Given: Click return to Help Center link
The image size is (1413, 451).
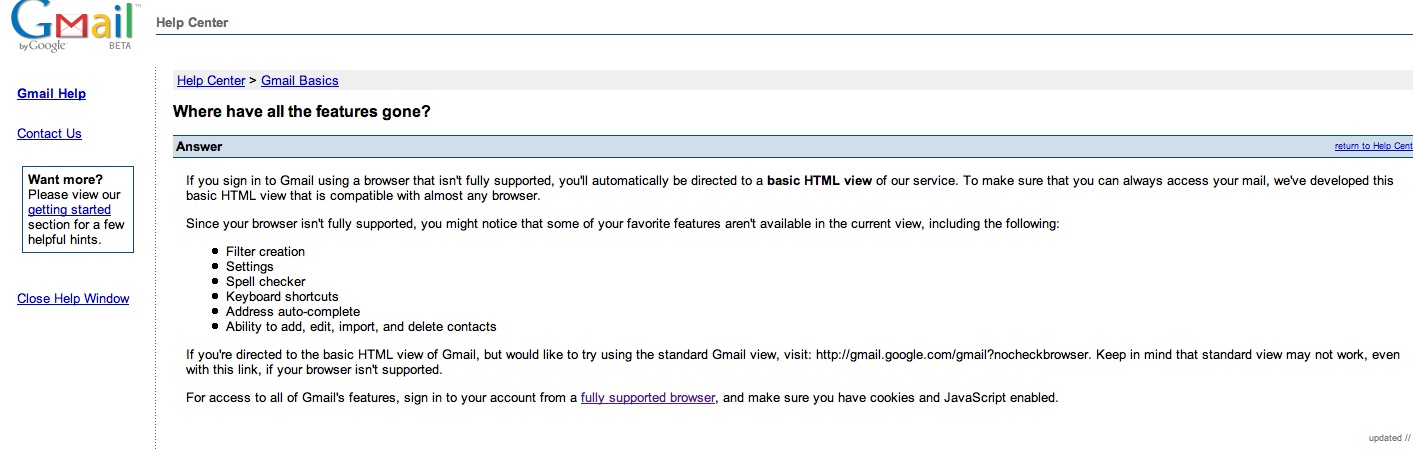Looking at the screenshot, I should (x=1373, y=147).
